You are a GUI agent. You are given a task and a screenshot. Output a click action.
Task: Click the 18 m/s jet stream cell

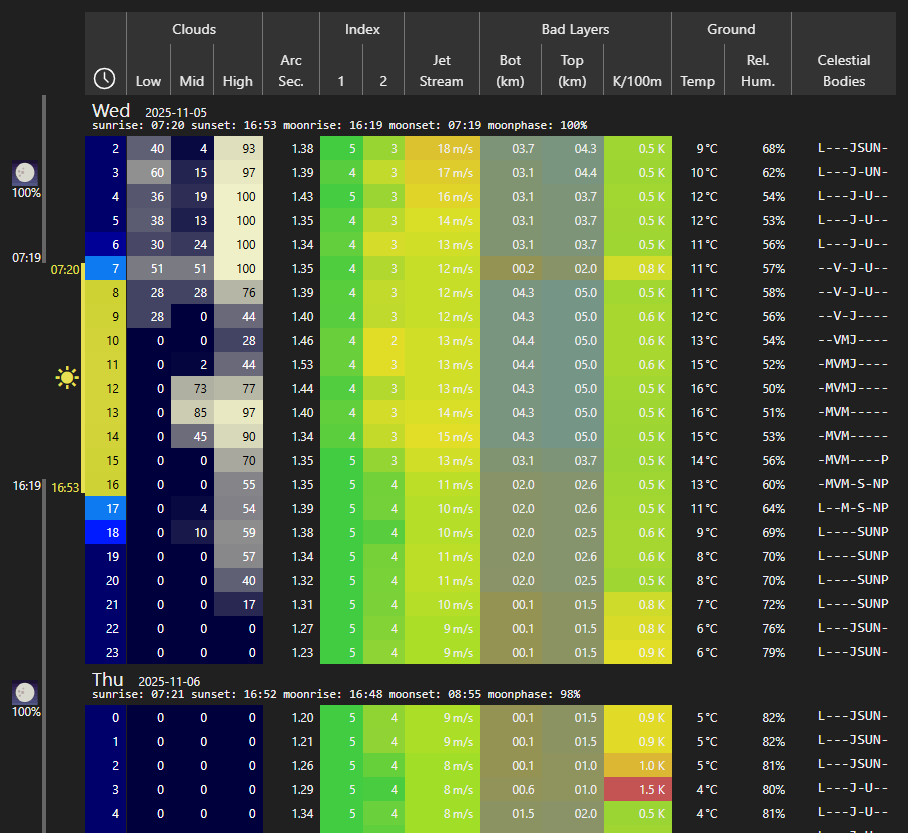coord(441,149)
